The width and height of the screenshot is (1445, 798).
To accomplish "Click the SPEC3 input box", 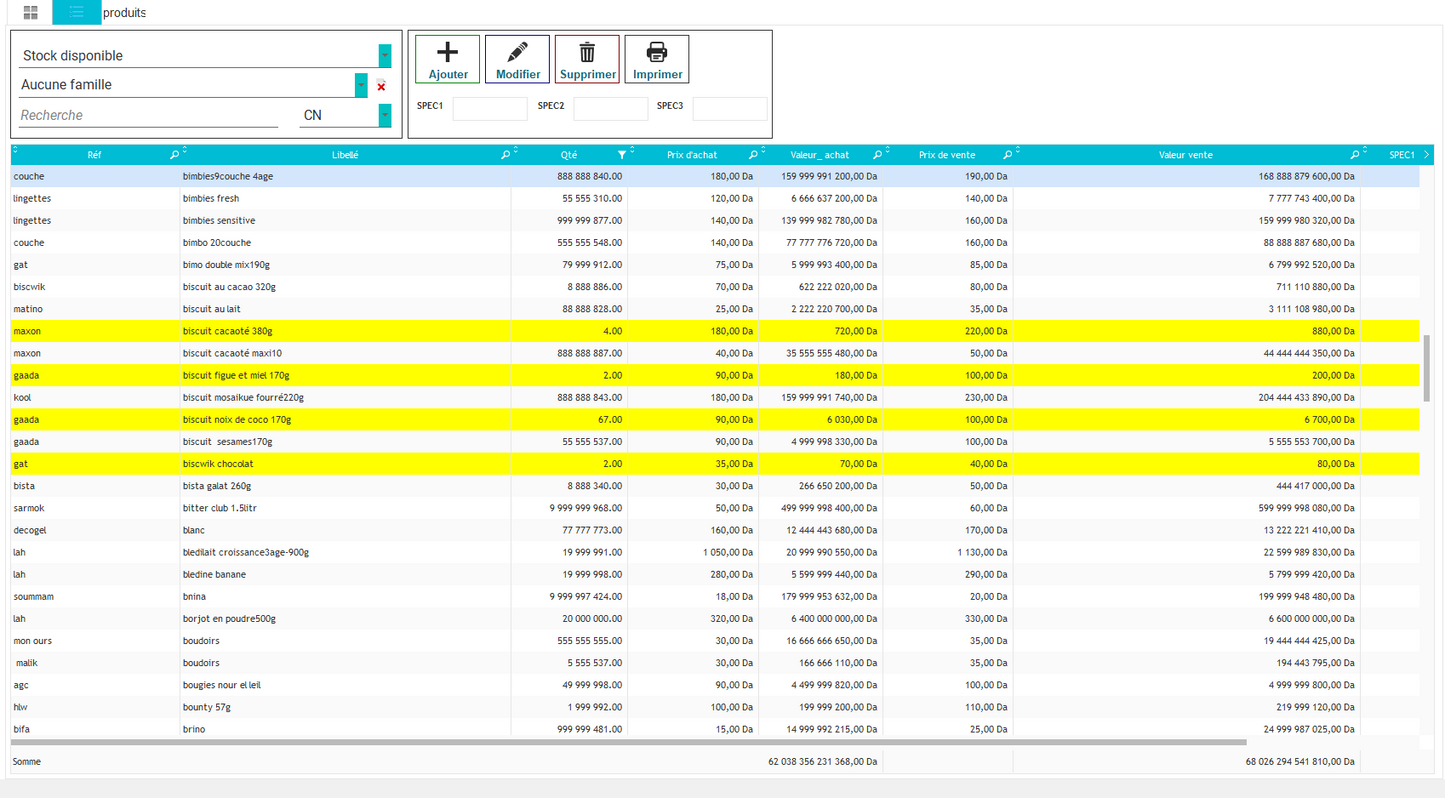I will [729, 109].
